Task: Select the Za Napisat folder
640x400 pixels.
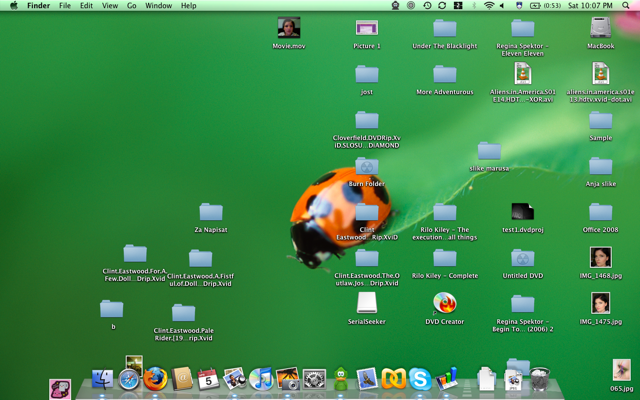Action: [x=211, y=212]
